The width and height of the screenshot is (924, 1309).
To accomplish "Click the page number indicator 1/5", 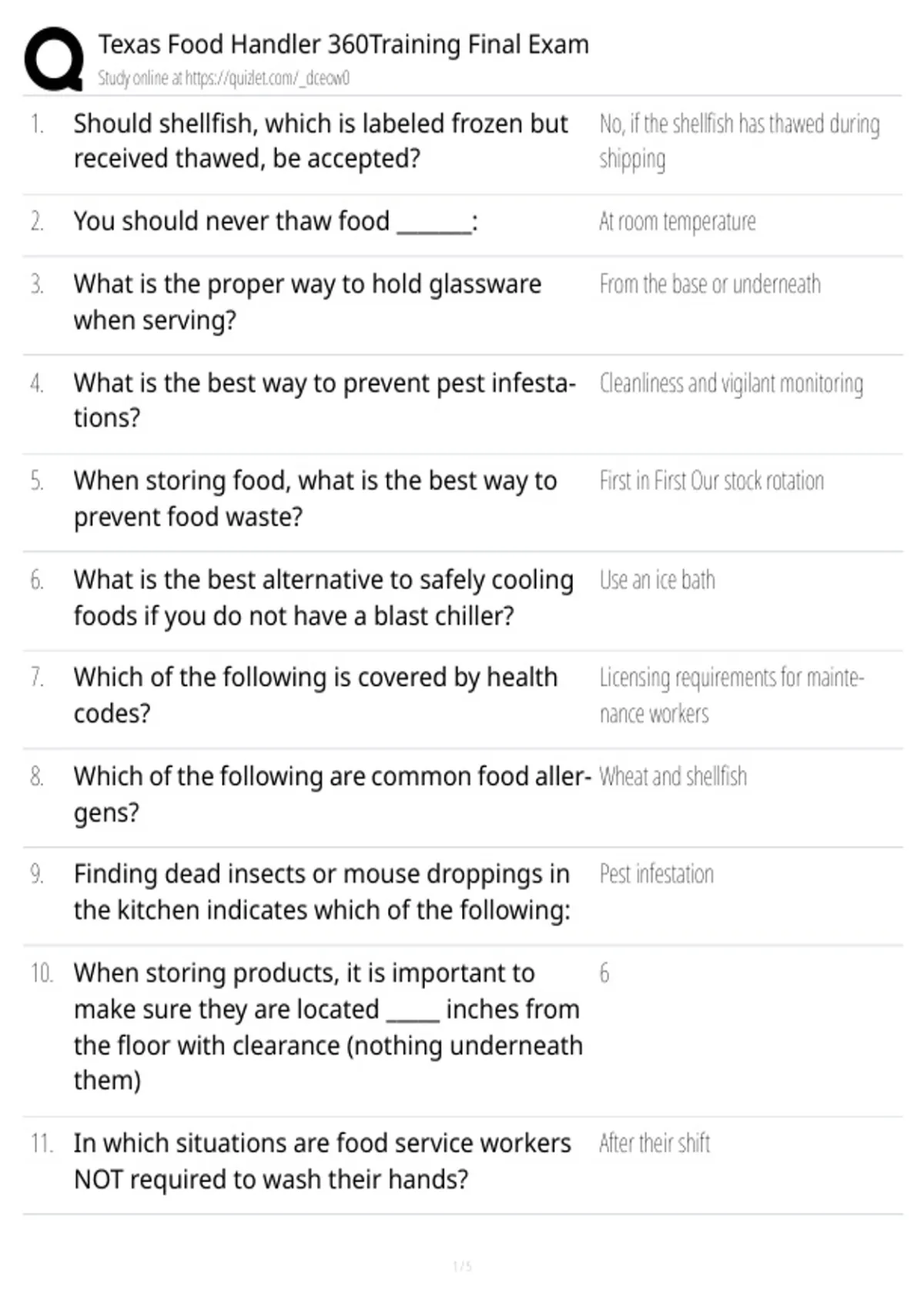I will [462, 1266].
